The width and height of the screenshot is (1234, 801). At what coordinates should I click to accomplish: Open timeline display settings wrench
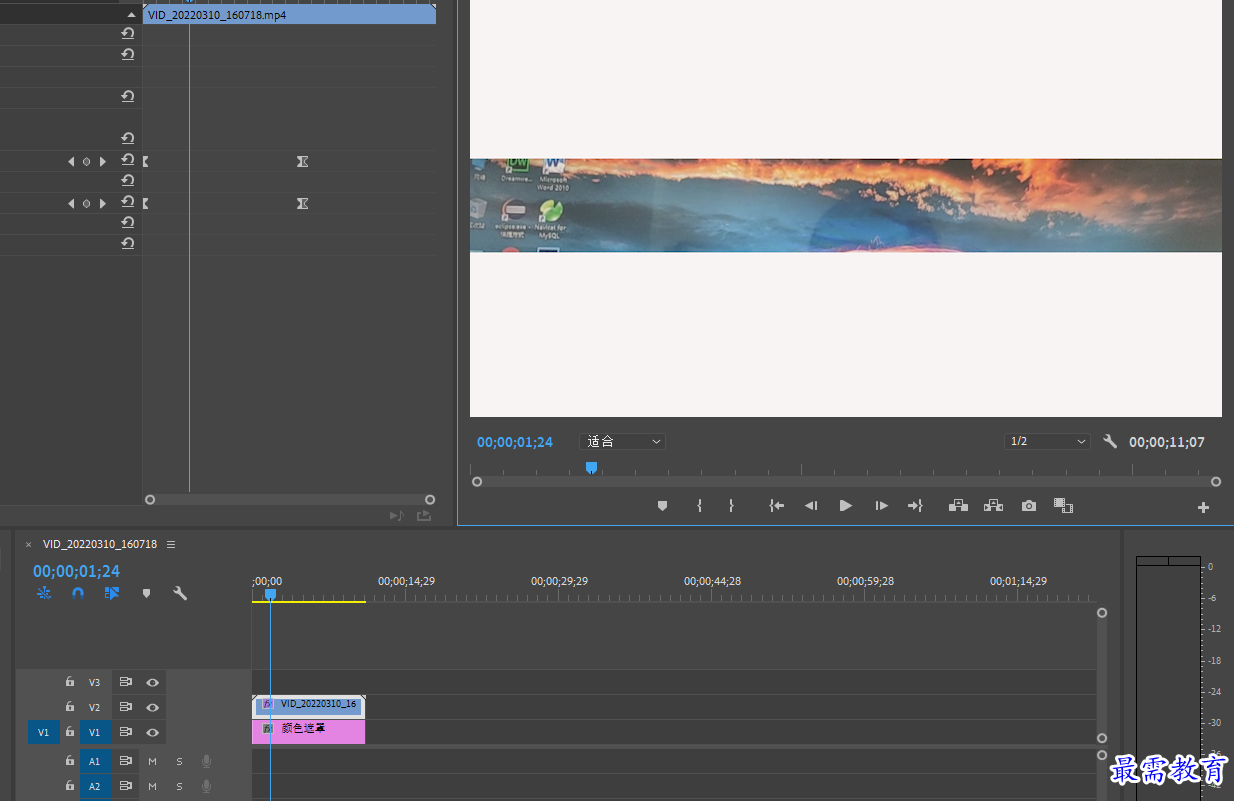pos(180,593)
